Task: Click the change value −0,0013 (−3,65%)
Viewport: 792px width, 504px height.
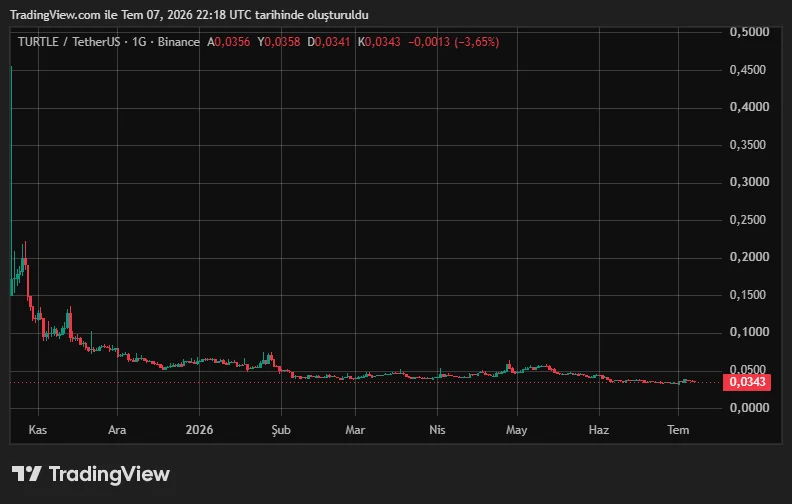Action: click(x=454, y=42)
